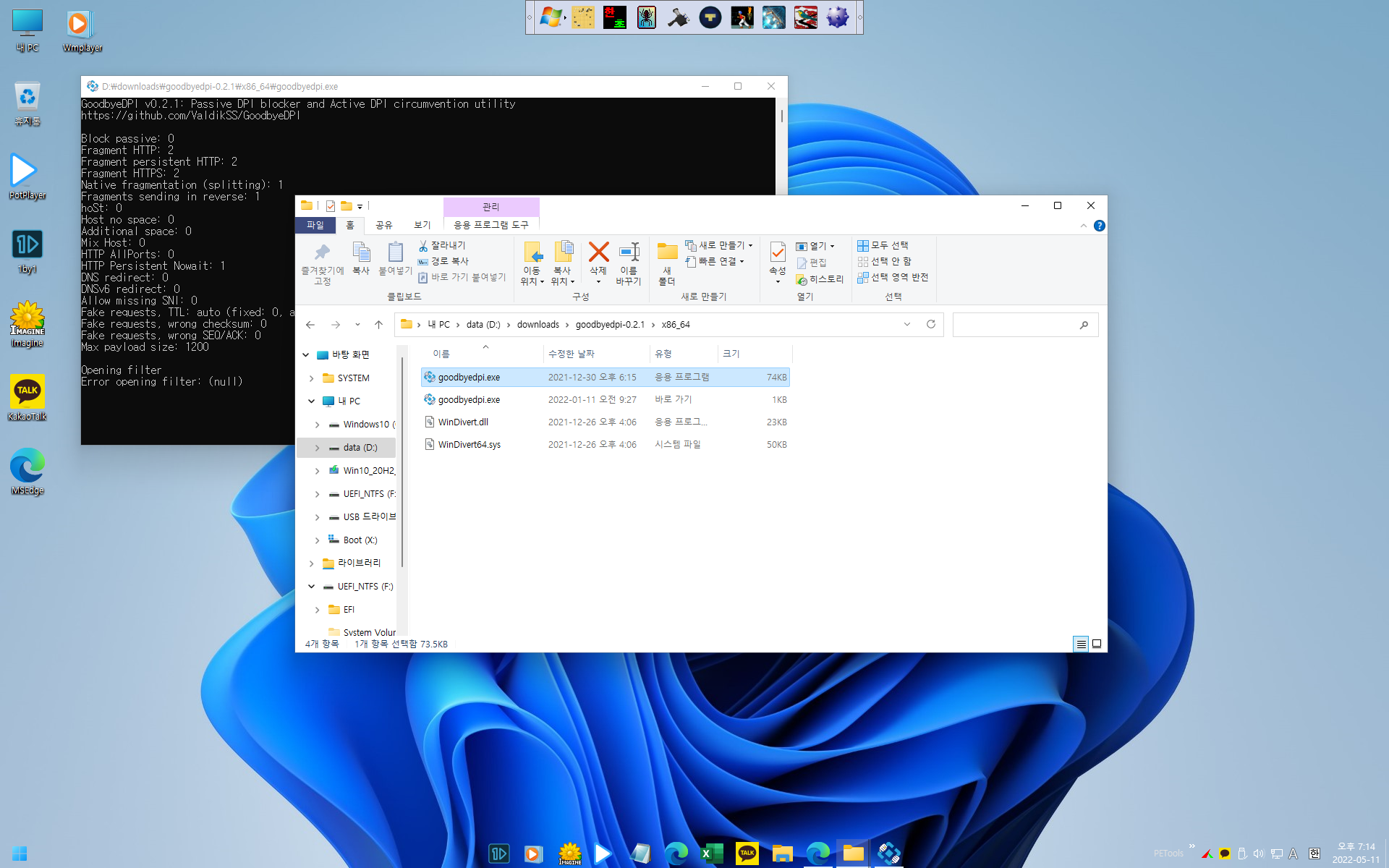Open the Easy access (빠른 연결) dropdown

point(715,261)
